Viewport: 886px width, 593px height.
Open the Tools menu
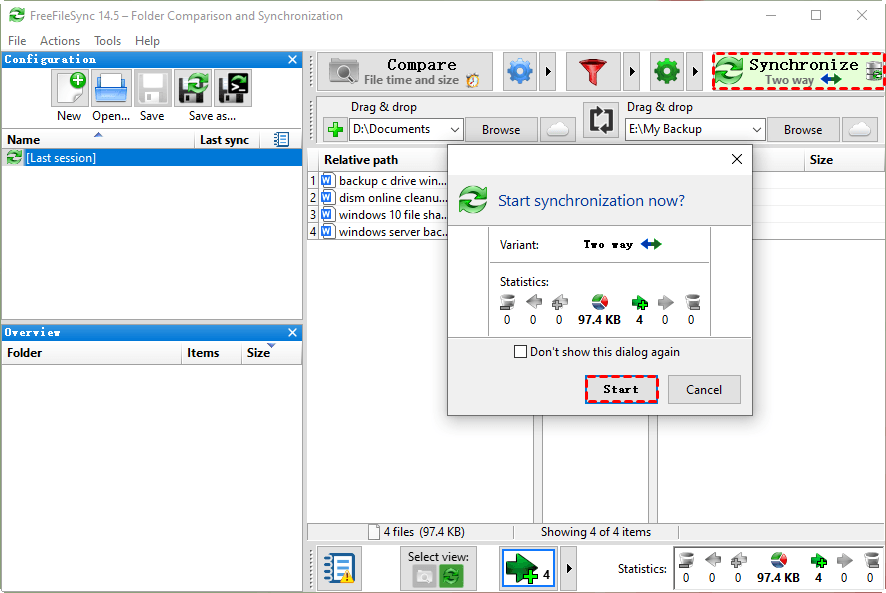pos(107,41)
